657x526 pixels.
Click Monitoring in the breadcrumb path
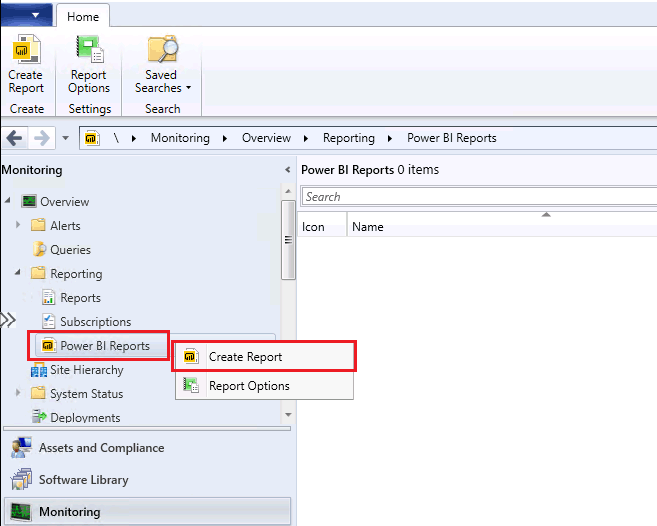point(180,138)
